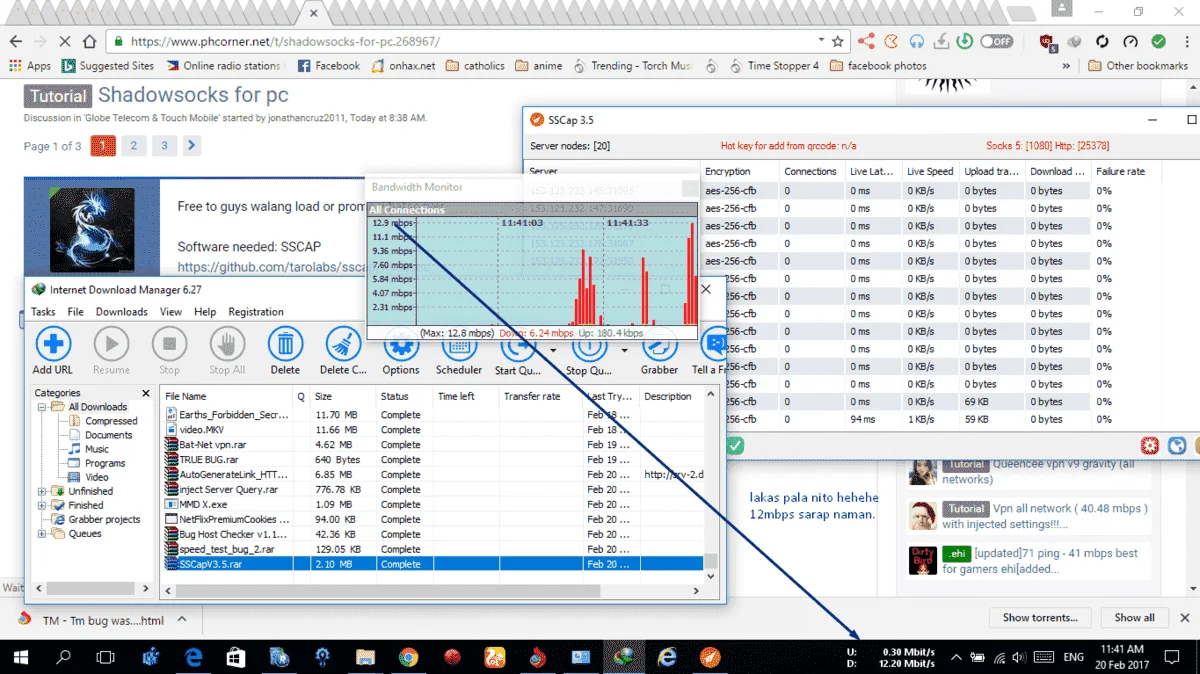
Task: Collapse the All Downloads tree node
Action: pos(43,407)
